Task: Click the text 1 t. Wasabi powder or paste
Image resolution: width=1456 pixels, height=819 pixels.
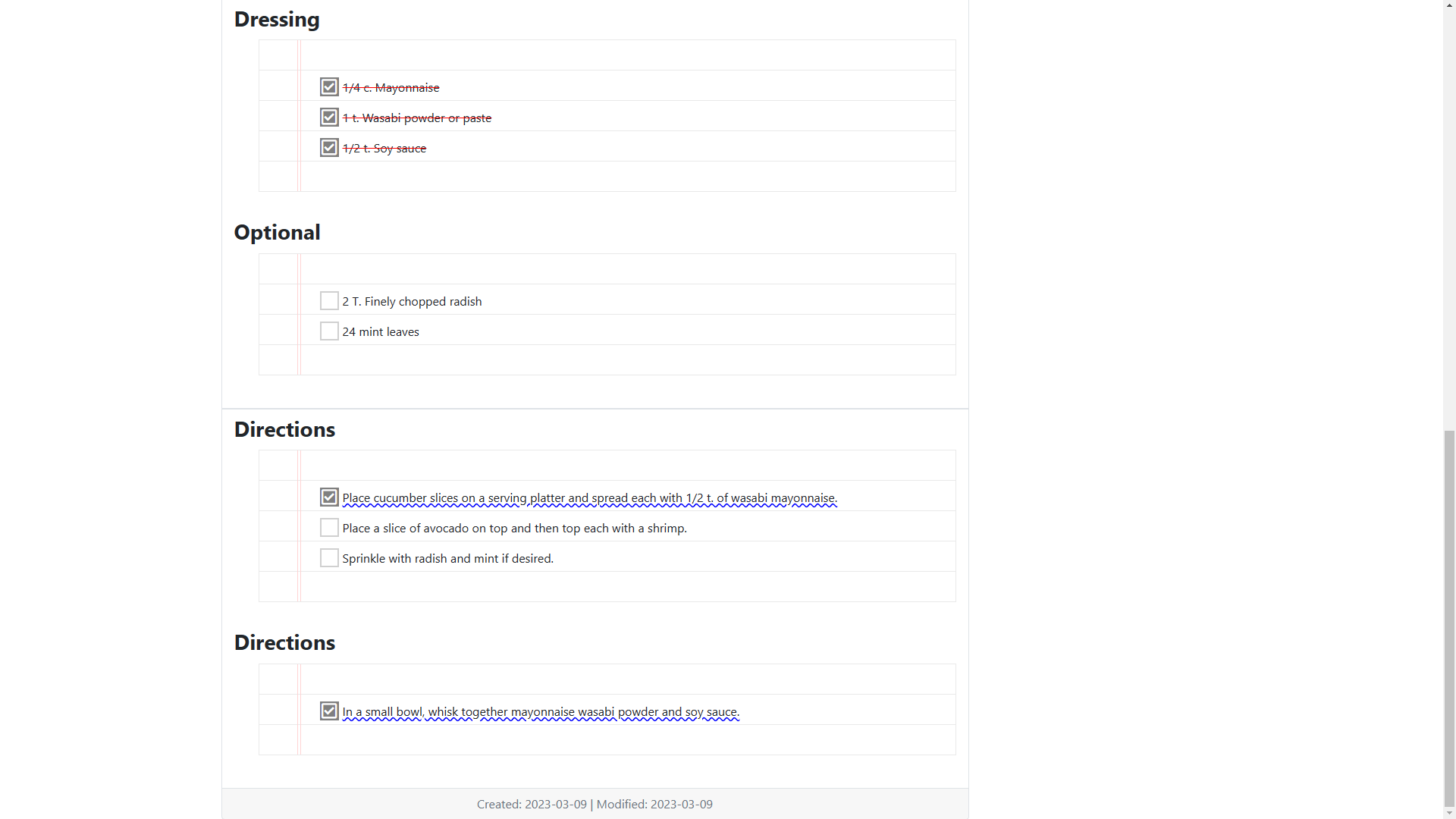Action: point(416,118)
